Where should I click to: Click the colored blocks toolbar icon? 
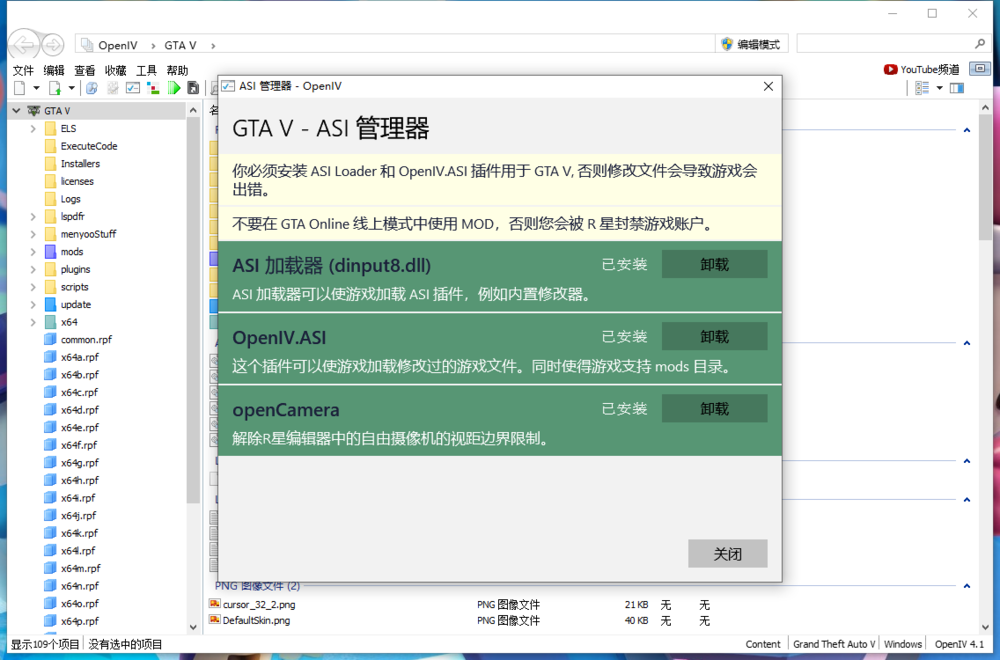point(152,88)
